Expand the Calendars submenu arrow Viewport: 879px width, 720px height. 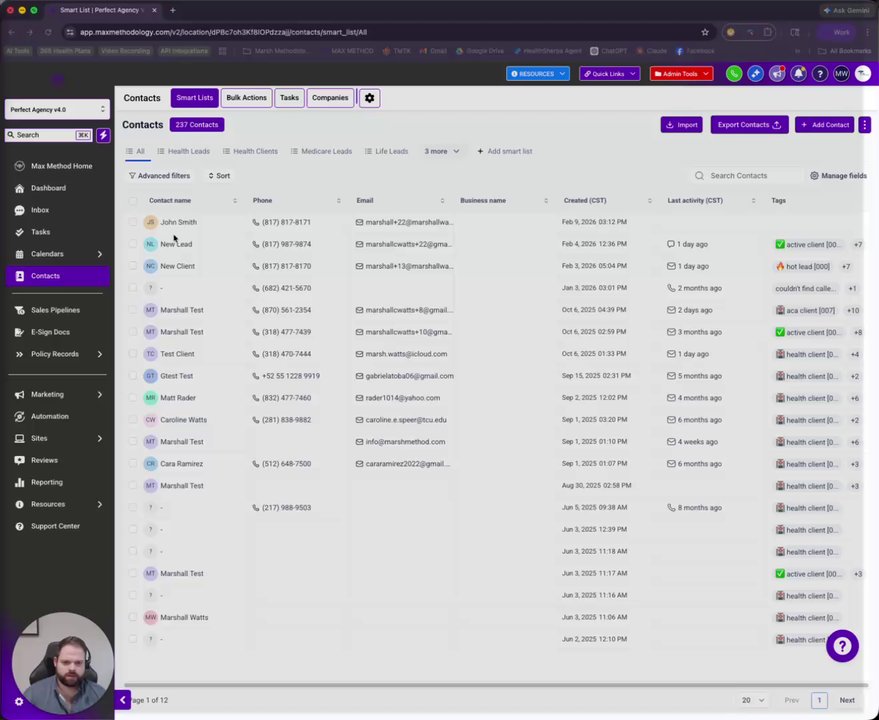[100, 254]
